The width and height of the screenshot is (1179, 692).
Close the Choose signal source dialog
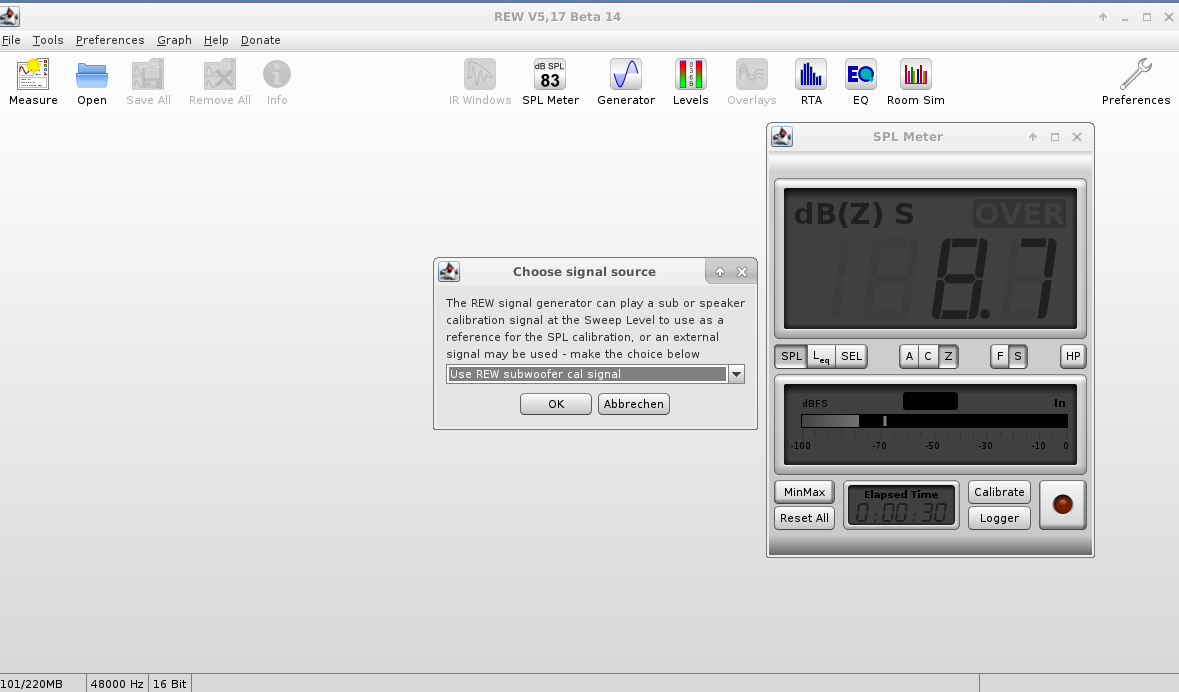tap(742, 272)
